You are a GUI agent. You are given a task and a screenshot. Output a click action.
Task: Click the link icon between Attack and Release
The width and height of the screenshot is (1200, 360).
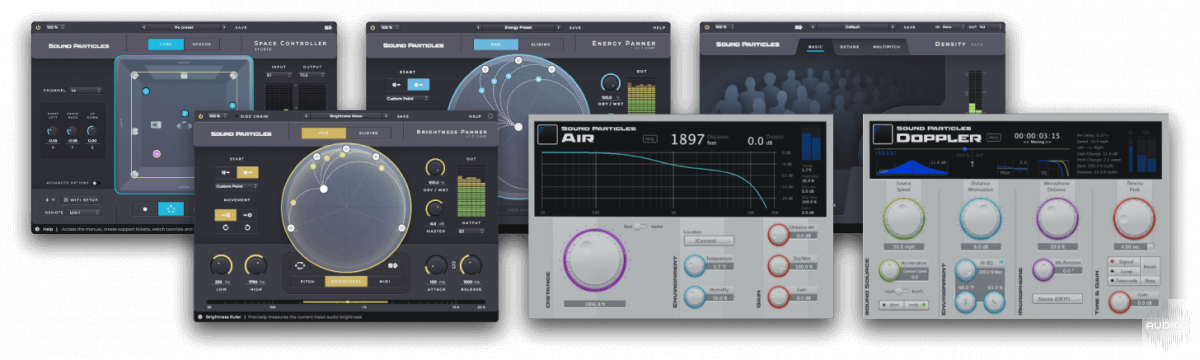point(453,265)
